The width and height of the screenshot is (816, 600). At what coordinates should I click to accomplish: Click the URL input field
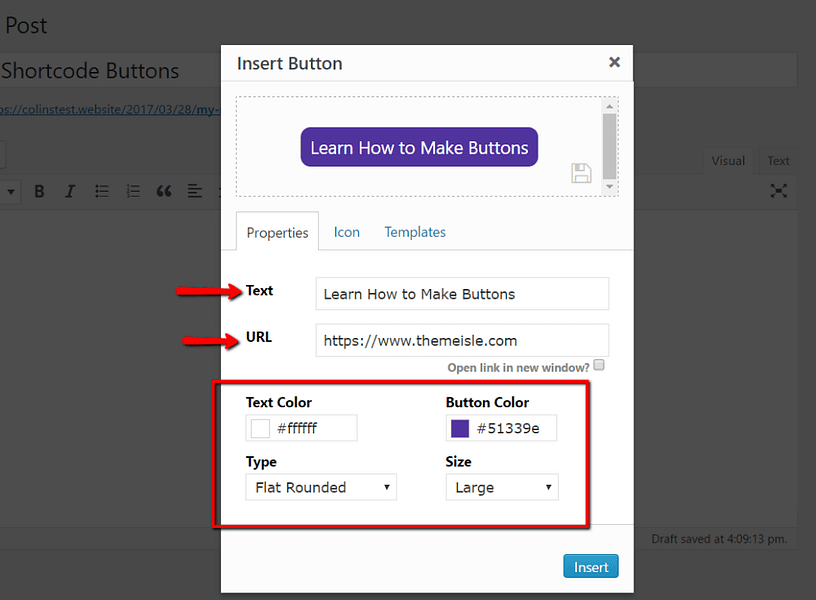(x=461, y=340)
